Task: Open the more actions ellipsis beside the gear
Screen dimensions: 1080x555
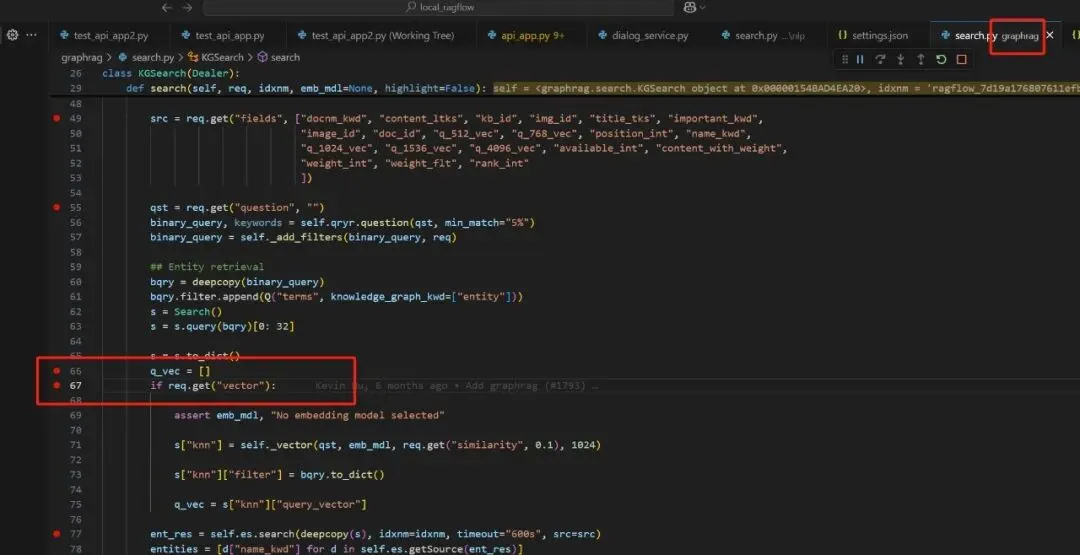Action: coord(32,35)
